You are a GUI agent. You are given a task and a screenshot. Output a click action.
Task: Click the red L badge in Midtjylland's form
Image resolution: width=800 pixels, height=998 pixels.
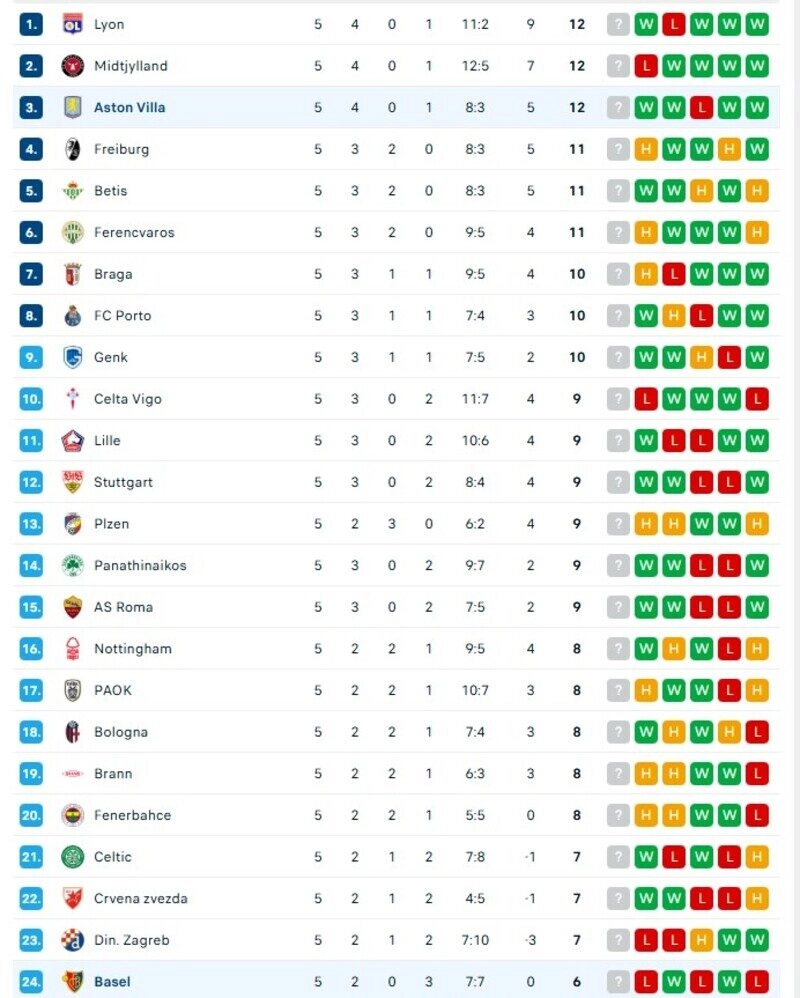[647, 66]
